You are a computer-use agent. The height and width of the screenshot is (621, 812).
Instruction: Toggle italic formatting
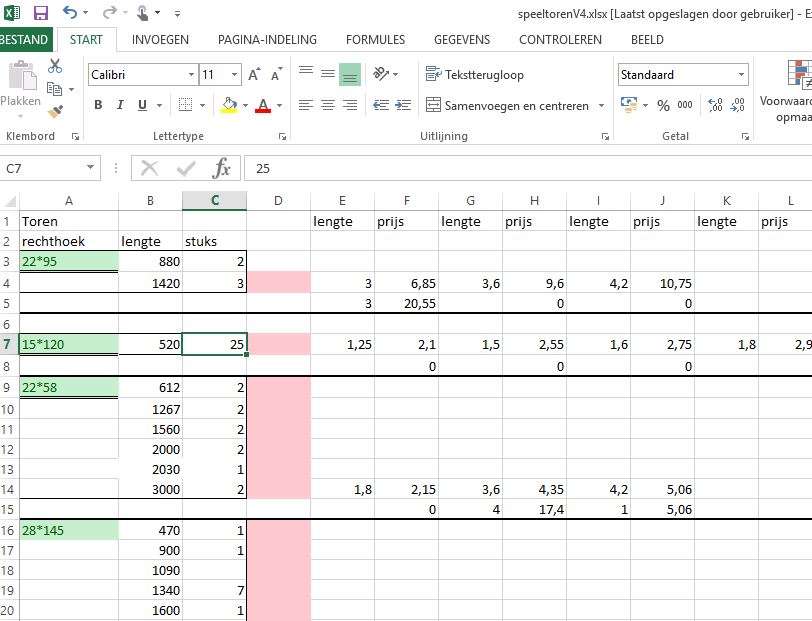pyautogui.click(x=120, y=105)
